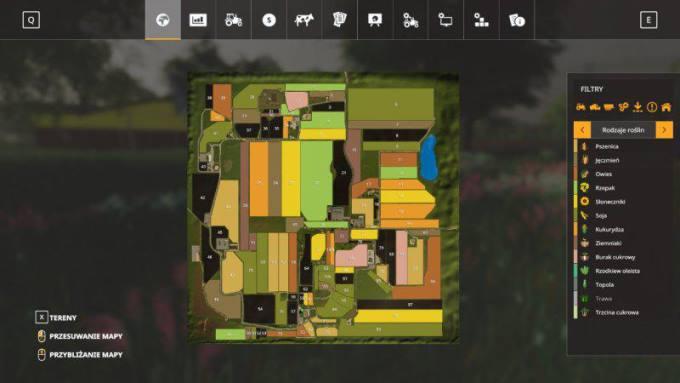This screenshot has width=680, height=383.
Task: Click the oat icon beside Owies
Action: 585,174
